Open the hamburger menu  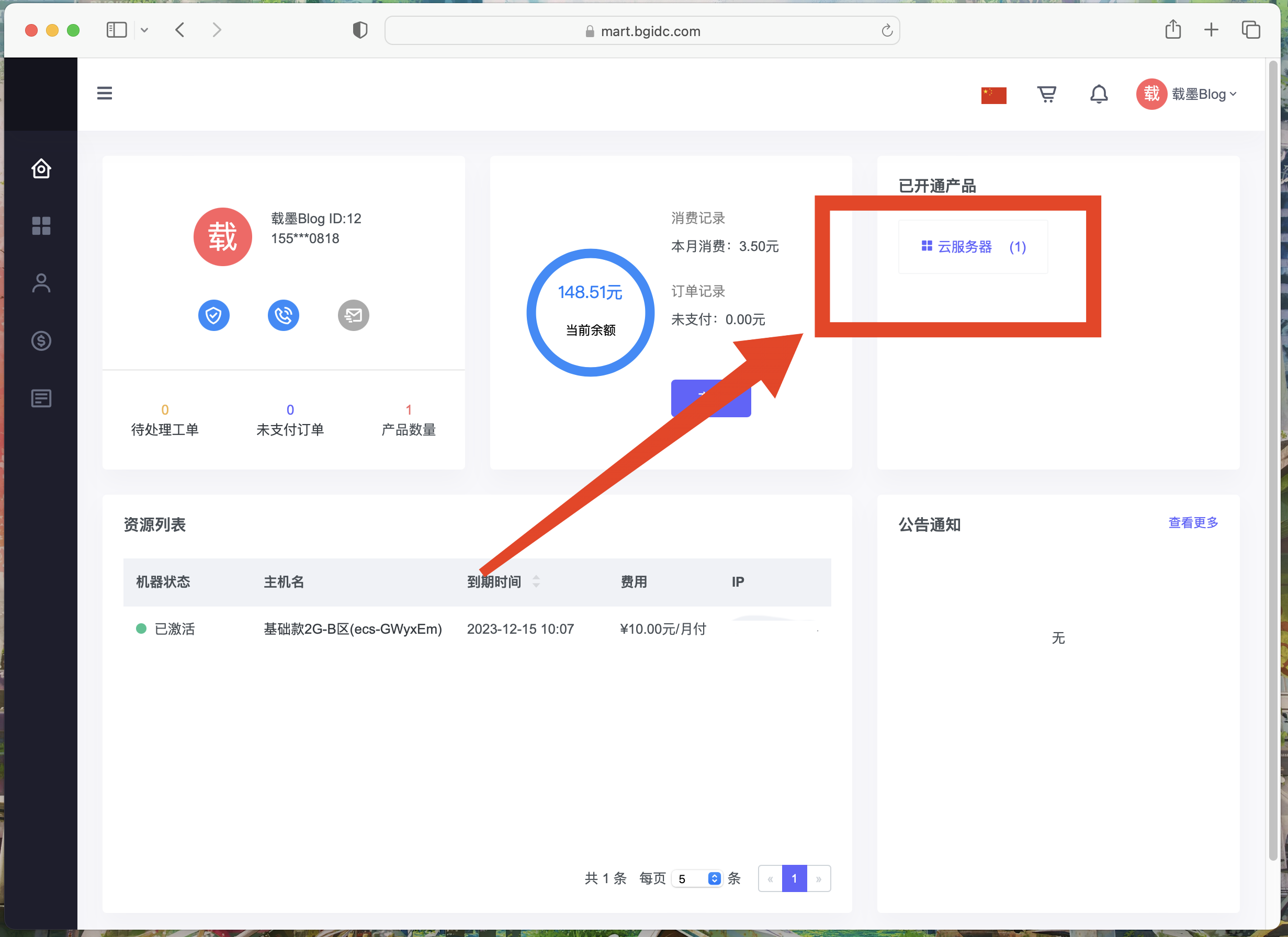click(105, 93)
